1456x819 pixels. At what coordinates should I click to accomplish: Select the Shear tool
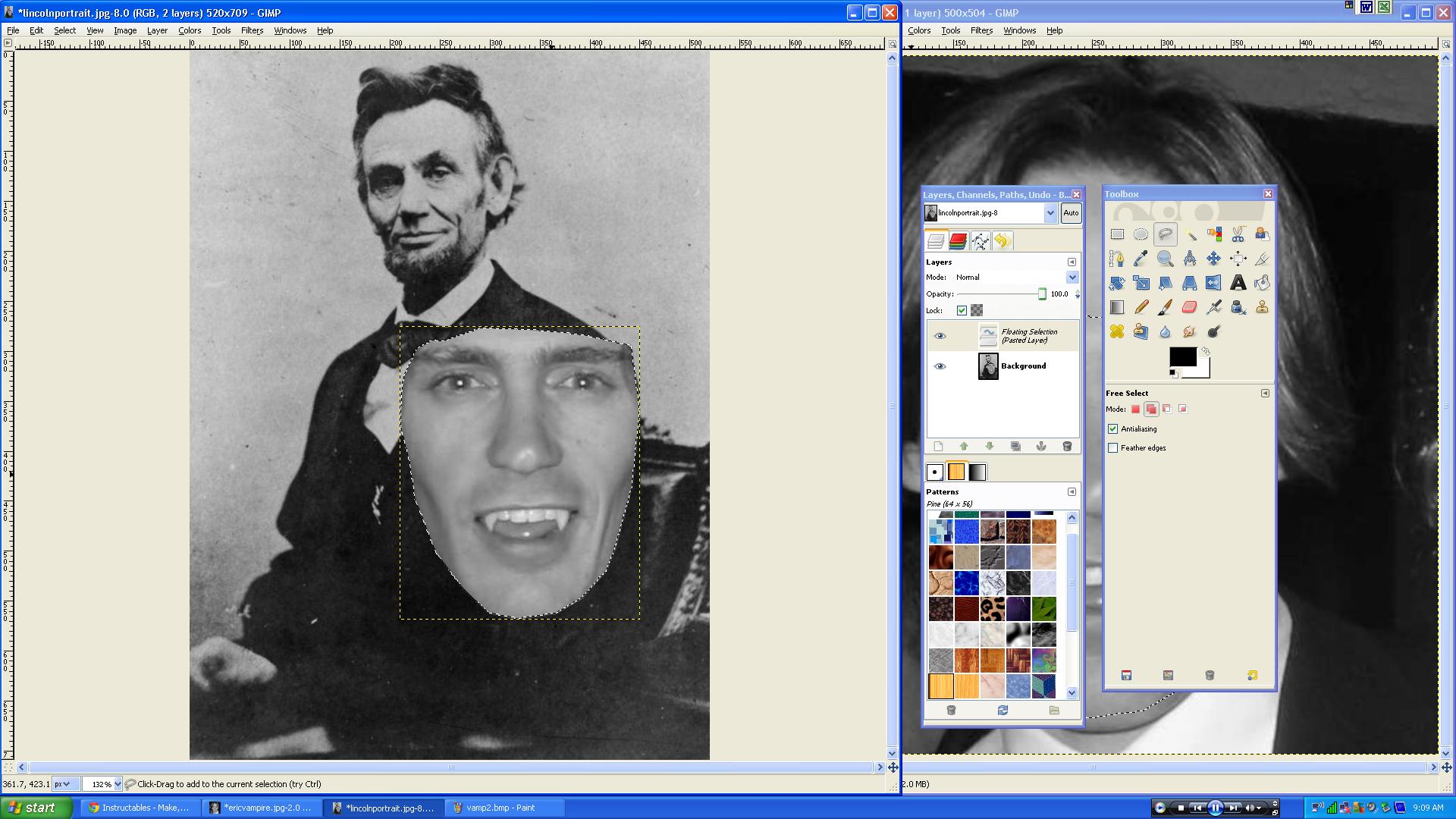pos(1166,283)
